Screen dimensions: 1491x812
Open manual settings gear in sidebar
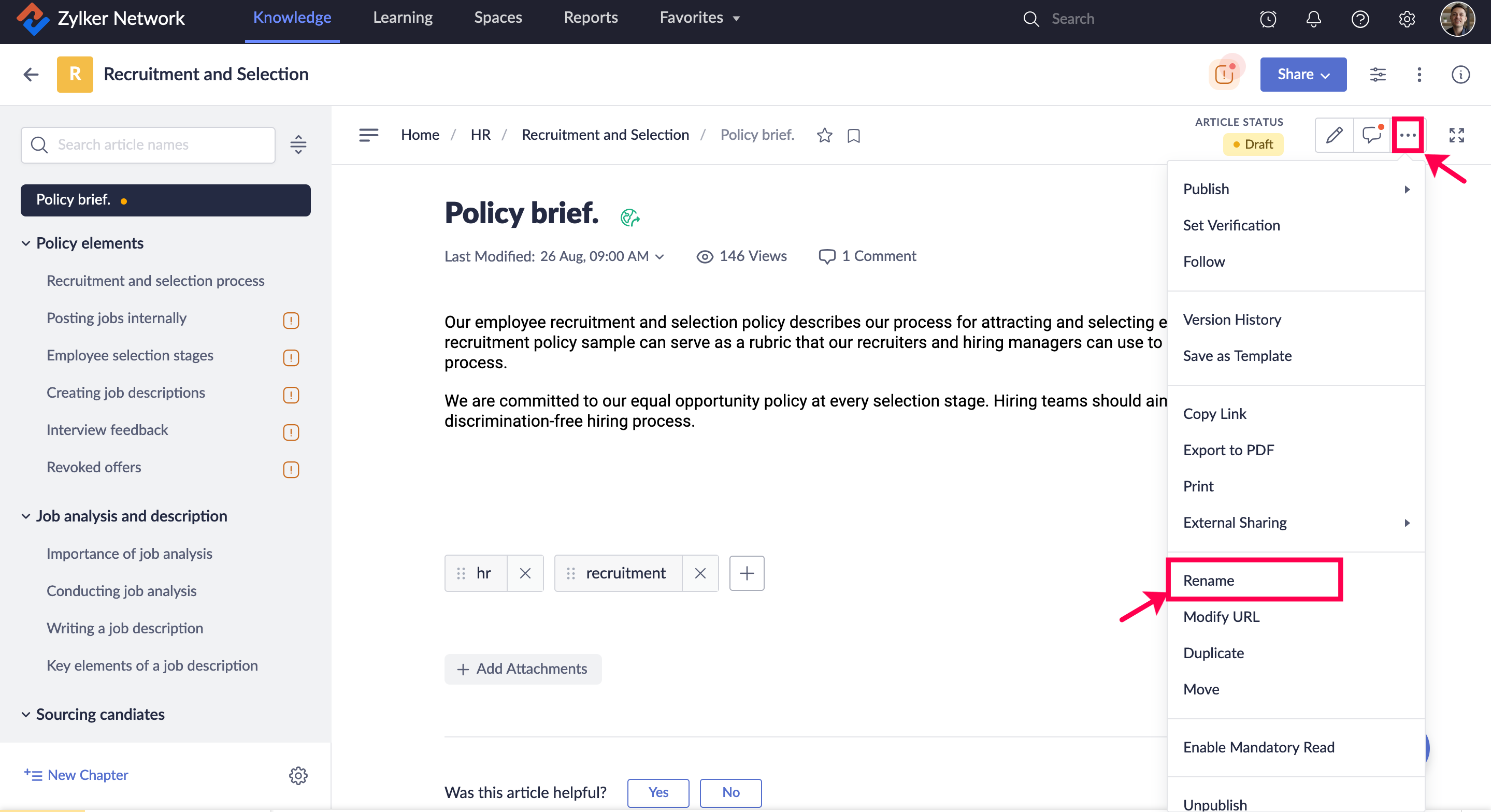(298, 775)
